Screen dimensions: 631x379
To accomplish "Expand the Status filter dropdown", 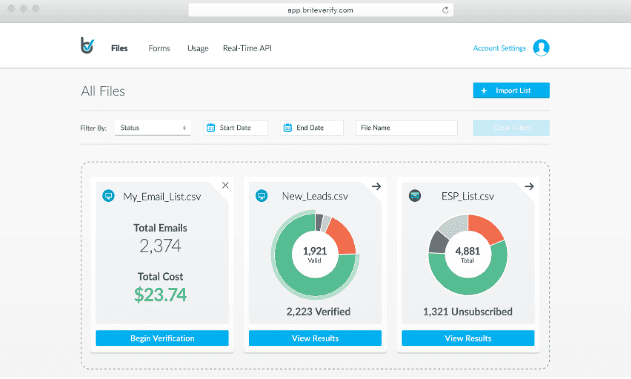I will tap(153, 128).
